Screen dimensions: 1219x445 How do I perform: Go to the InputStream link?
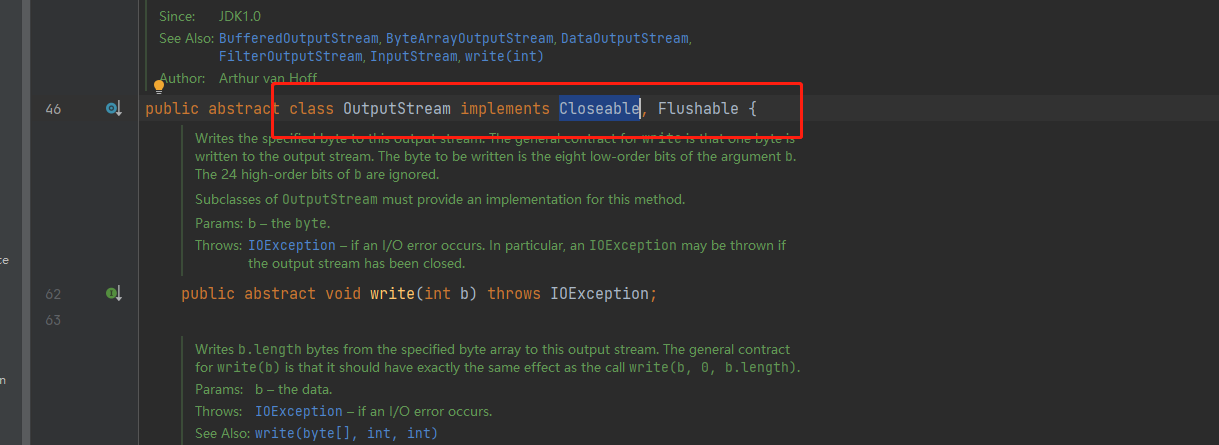point(415,56)
